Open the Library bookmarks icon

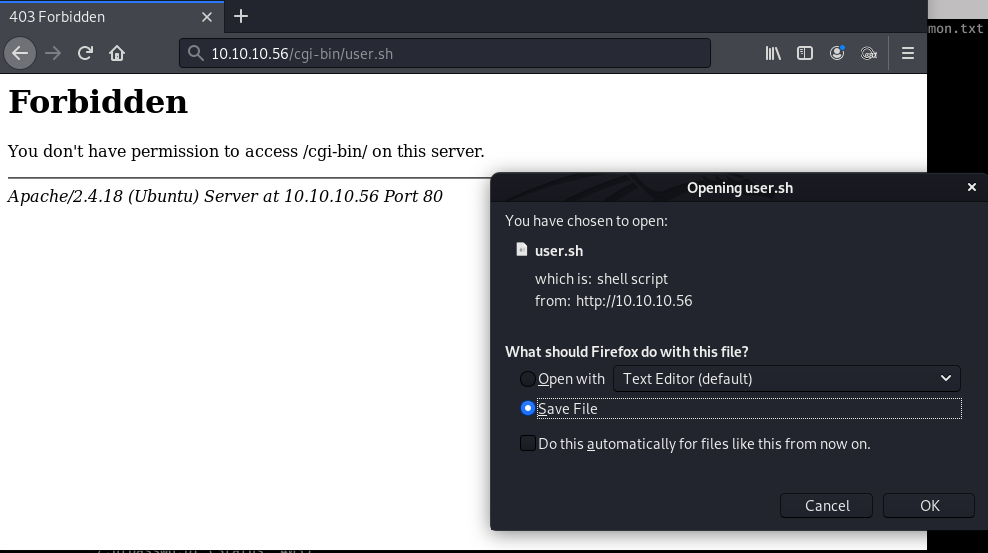[x=773, y=54]
